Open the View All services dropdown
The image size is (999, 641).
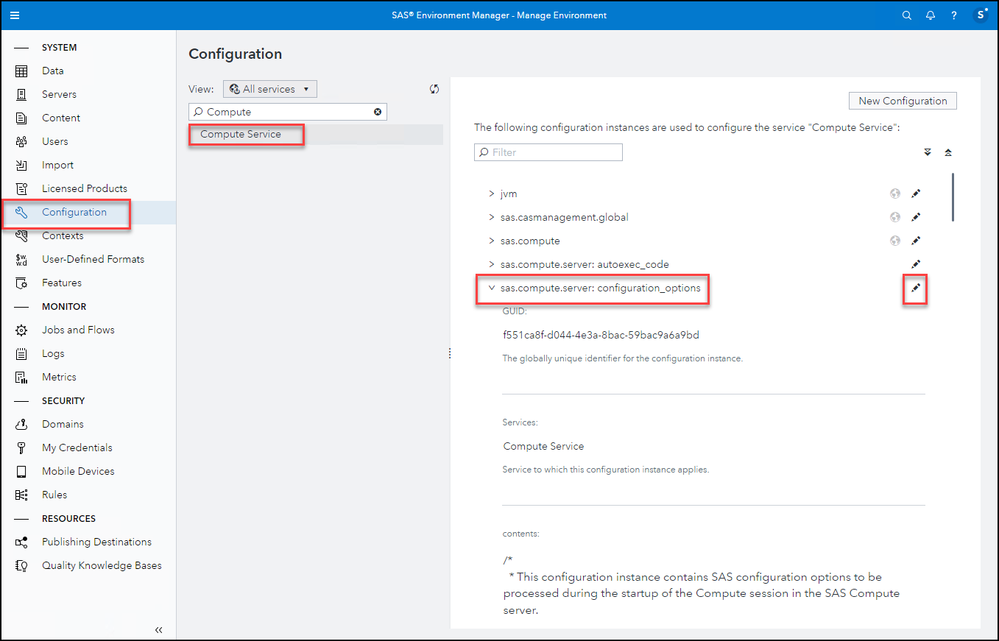[270, 89]
